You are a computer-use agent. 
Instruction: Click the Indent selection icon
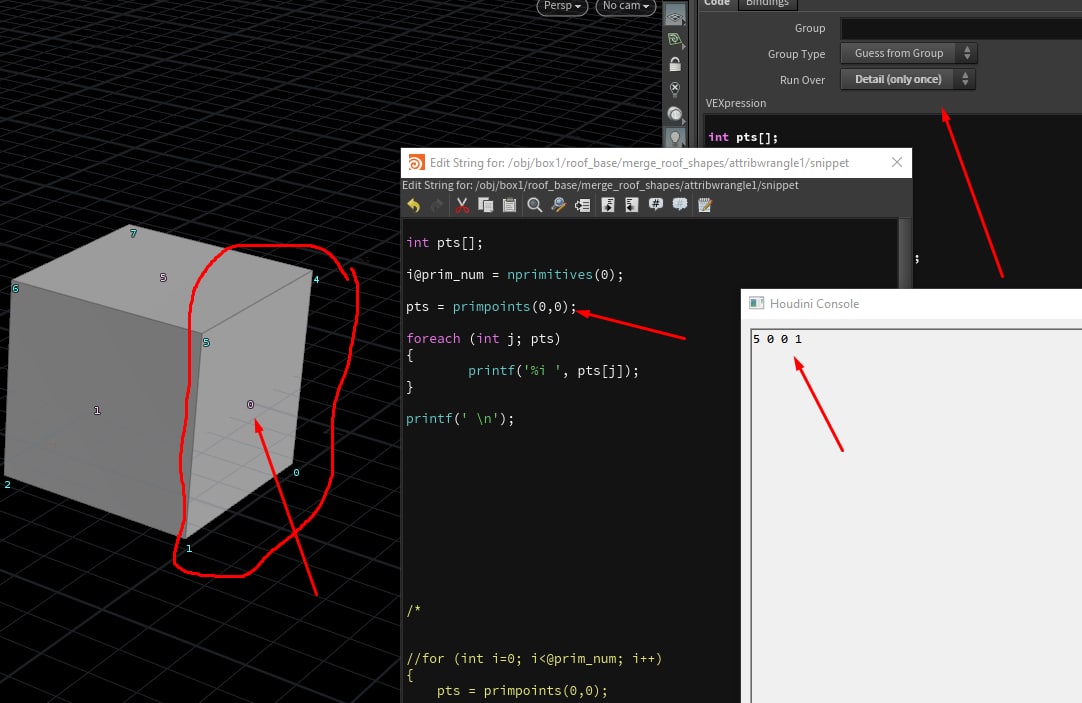point(608,205)
